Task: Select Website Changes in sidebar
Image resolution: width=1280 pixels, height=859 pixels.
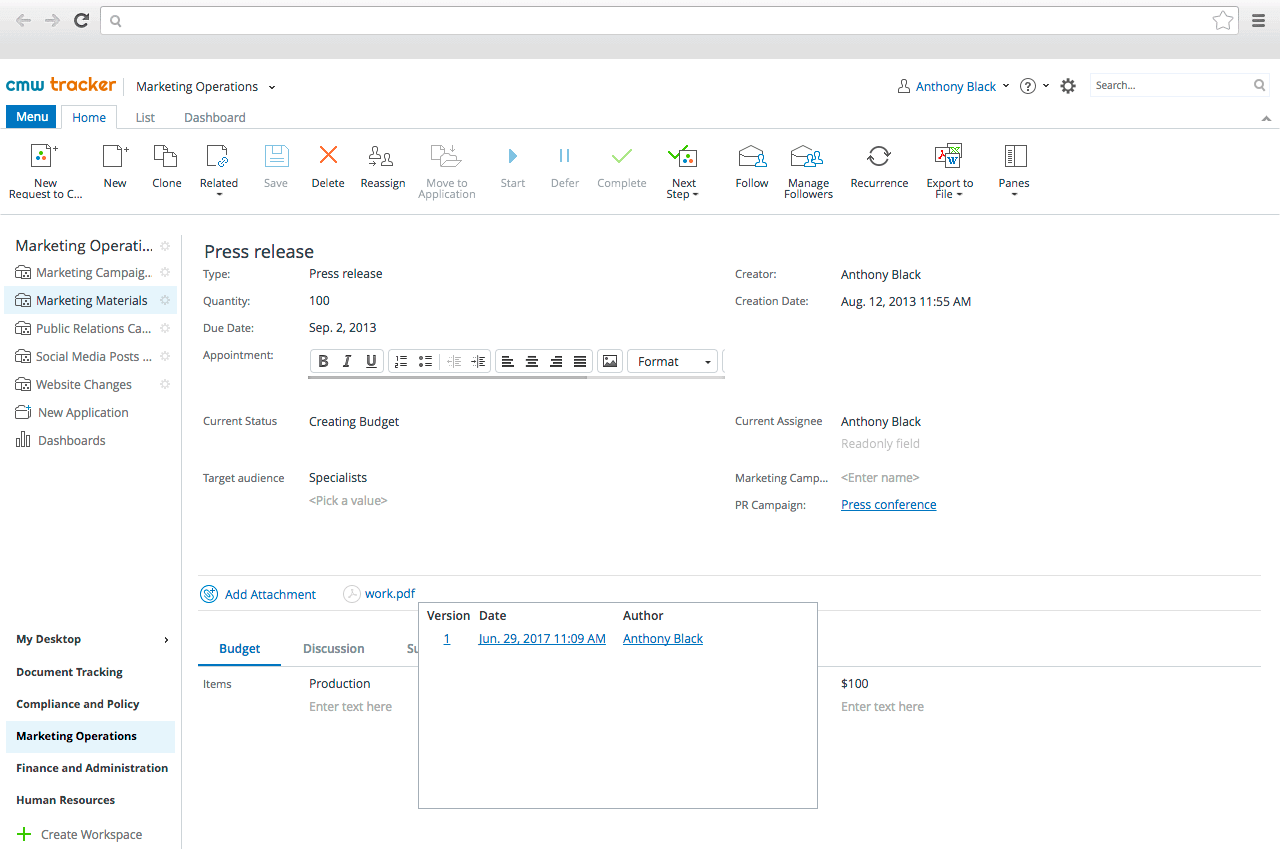Action: pyautogui.click(x=84, y=385)
